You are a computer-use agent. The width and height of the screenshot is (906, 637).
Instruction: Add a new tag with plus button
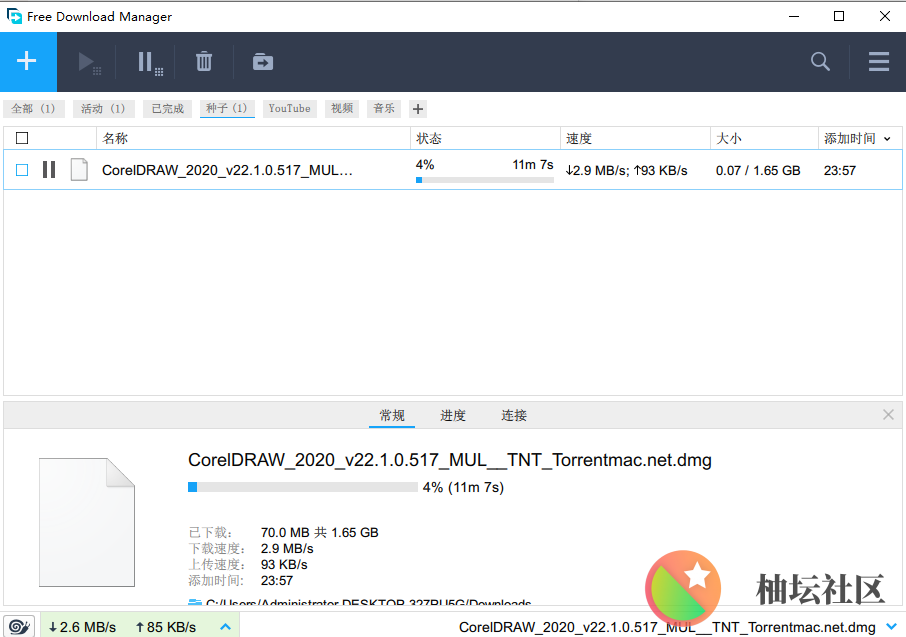click(418, 109)
